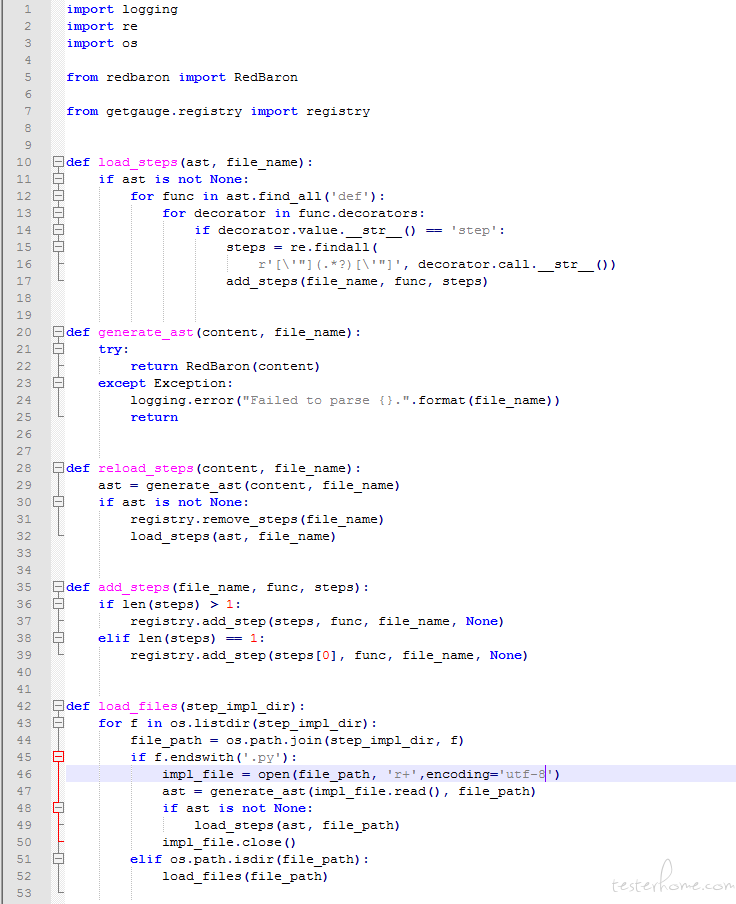Collapse the reload_steps function fold at line 28
Screen dimensions: 736x904
coord(58,468)
